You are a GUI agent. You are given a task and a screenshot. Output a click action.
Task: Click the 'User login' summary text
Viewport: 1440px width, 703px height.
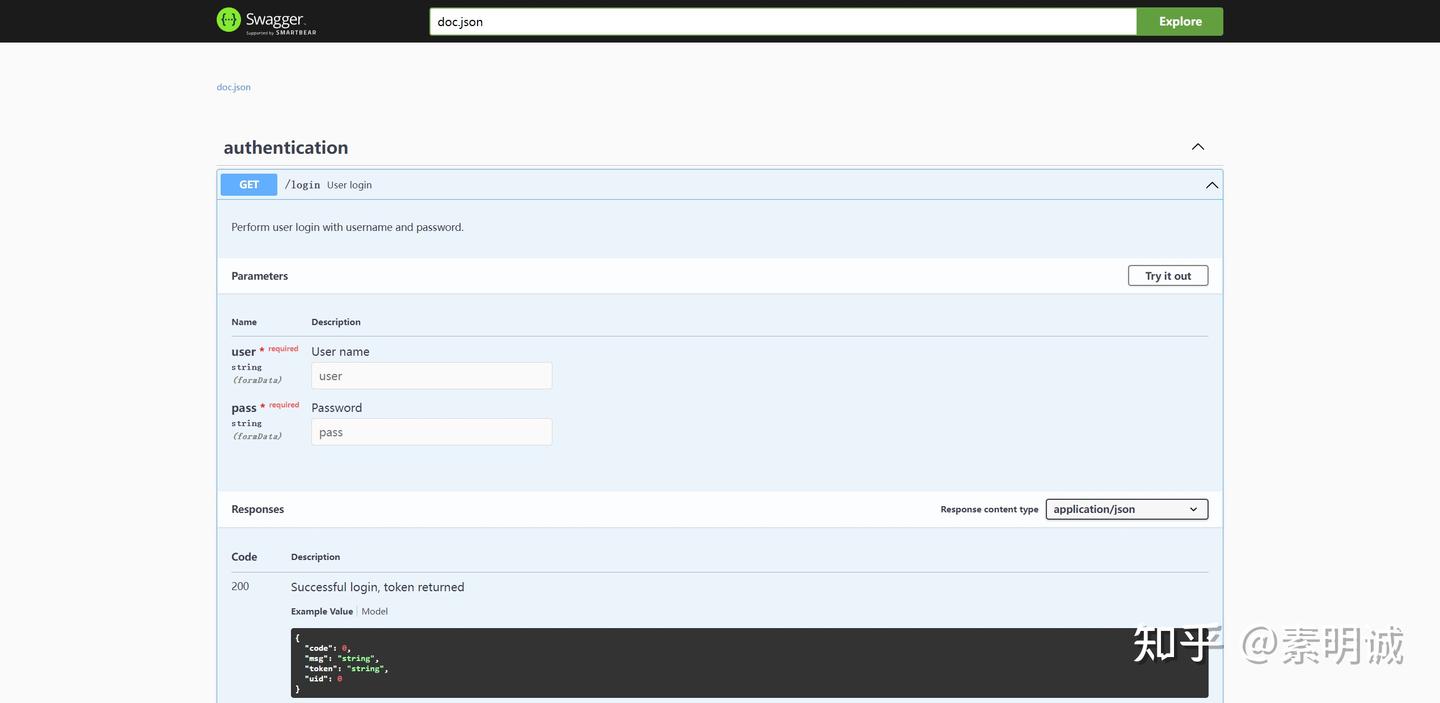point(349,185)
